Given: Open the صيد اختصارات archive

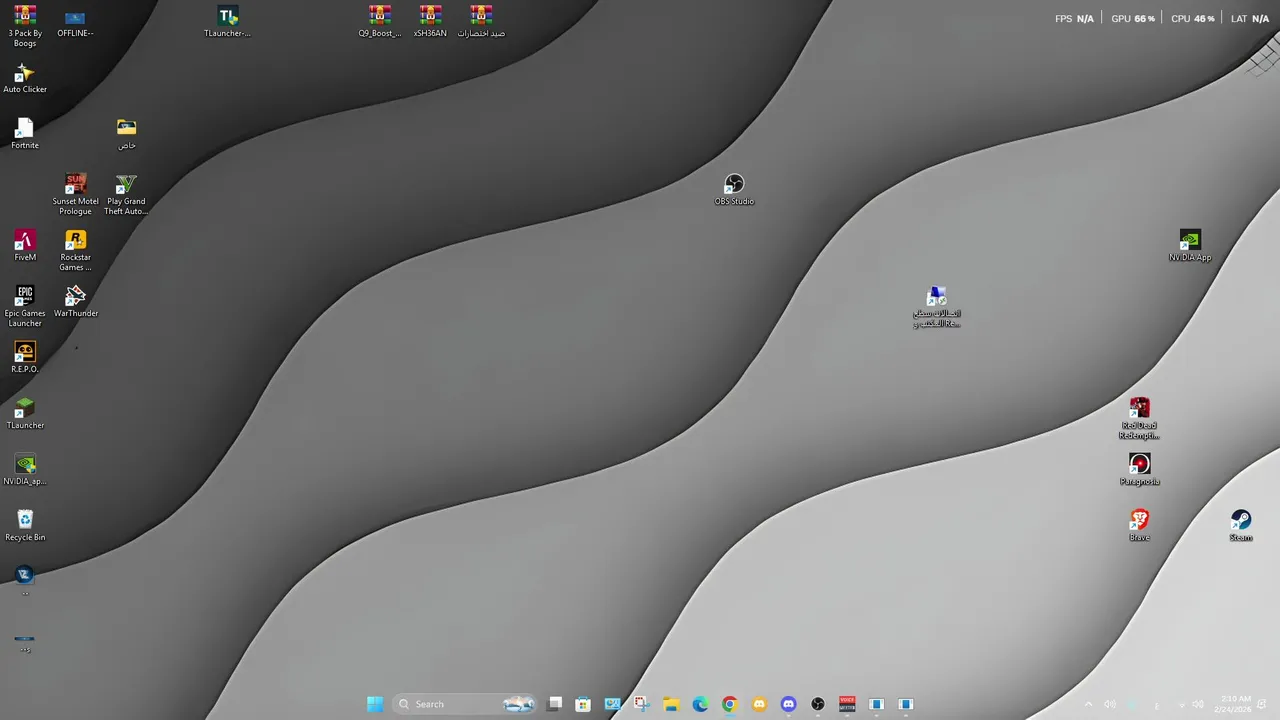Looking at the screenshot, I should (481, 22).
